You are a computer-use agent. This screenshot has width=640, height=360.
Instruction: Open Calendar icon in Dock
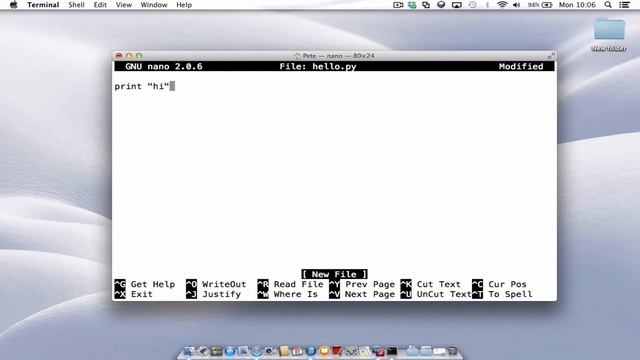point(297,351)
